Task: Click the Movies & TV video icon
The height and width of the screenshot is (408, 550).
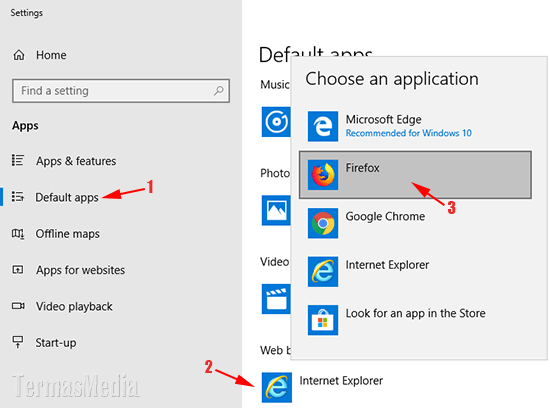Action: pyautogui.click(x=276, y=299)
